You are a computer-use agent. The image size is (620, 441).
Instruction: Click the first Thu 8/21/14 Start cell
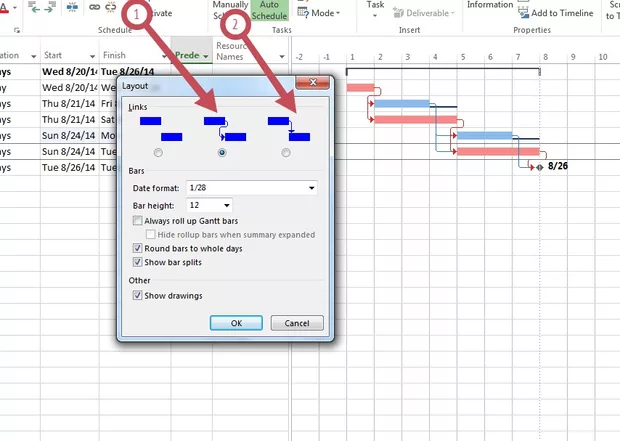69,104
